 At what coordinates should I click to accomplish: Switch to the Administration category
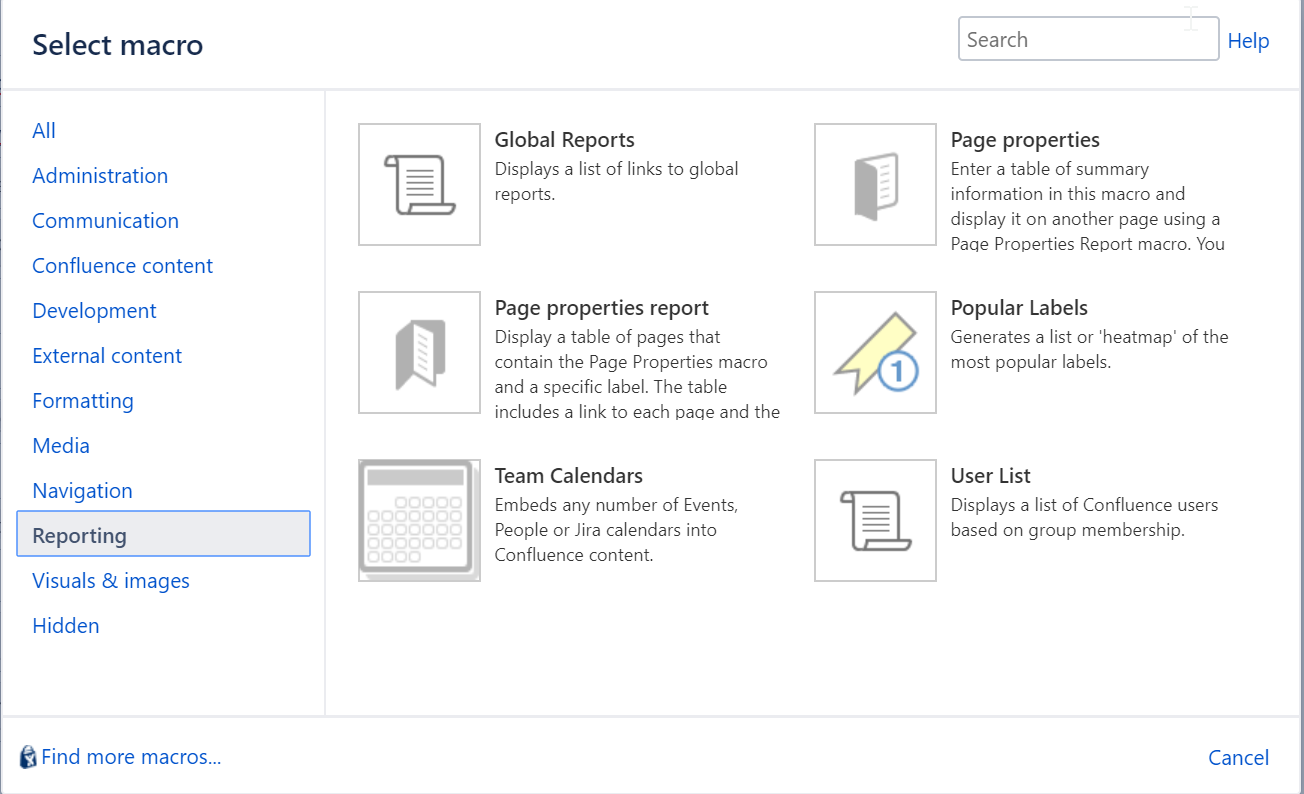[x=100, y=175]
